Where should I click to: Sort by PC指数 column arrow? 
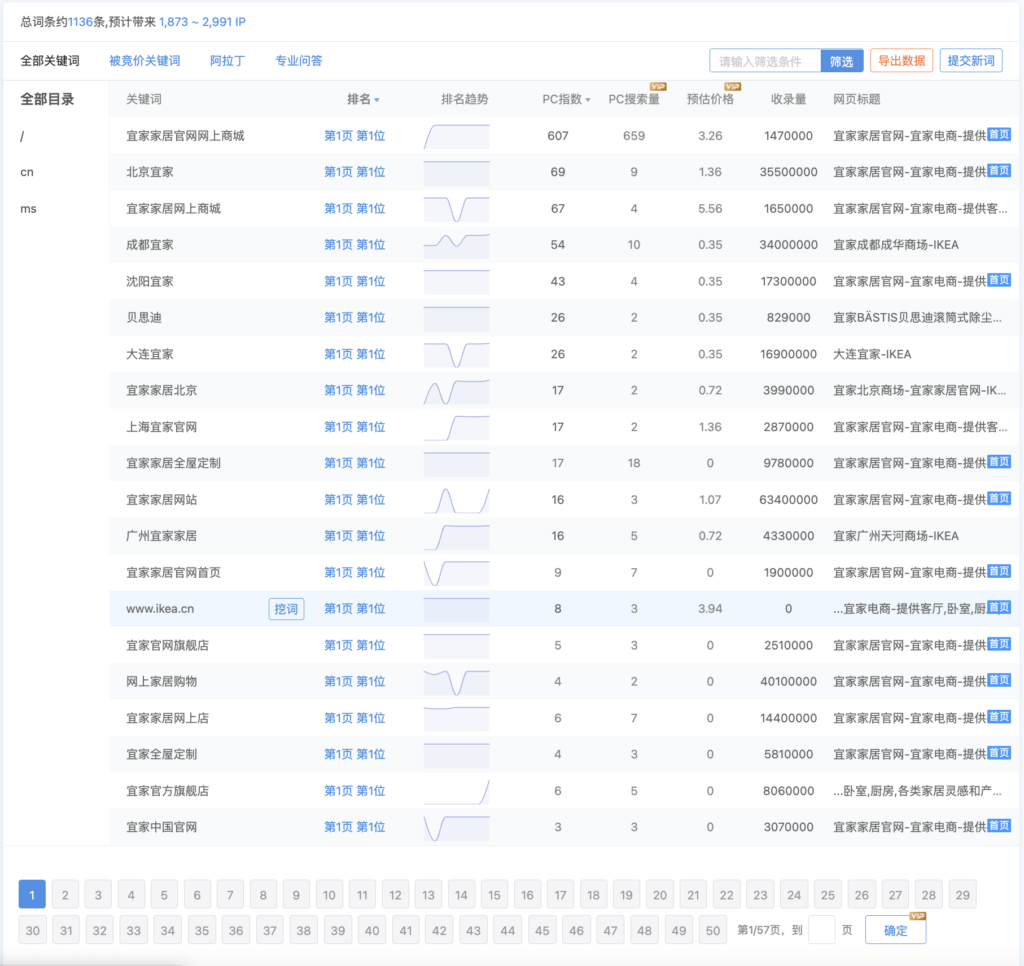coord(588,100)
